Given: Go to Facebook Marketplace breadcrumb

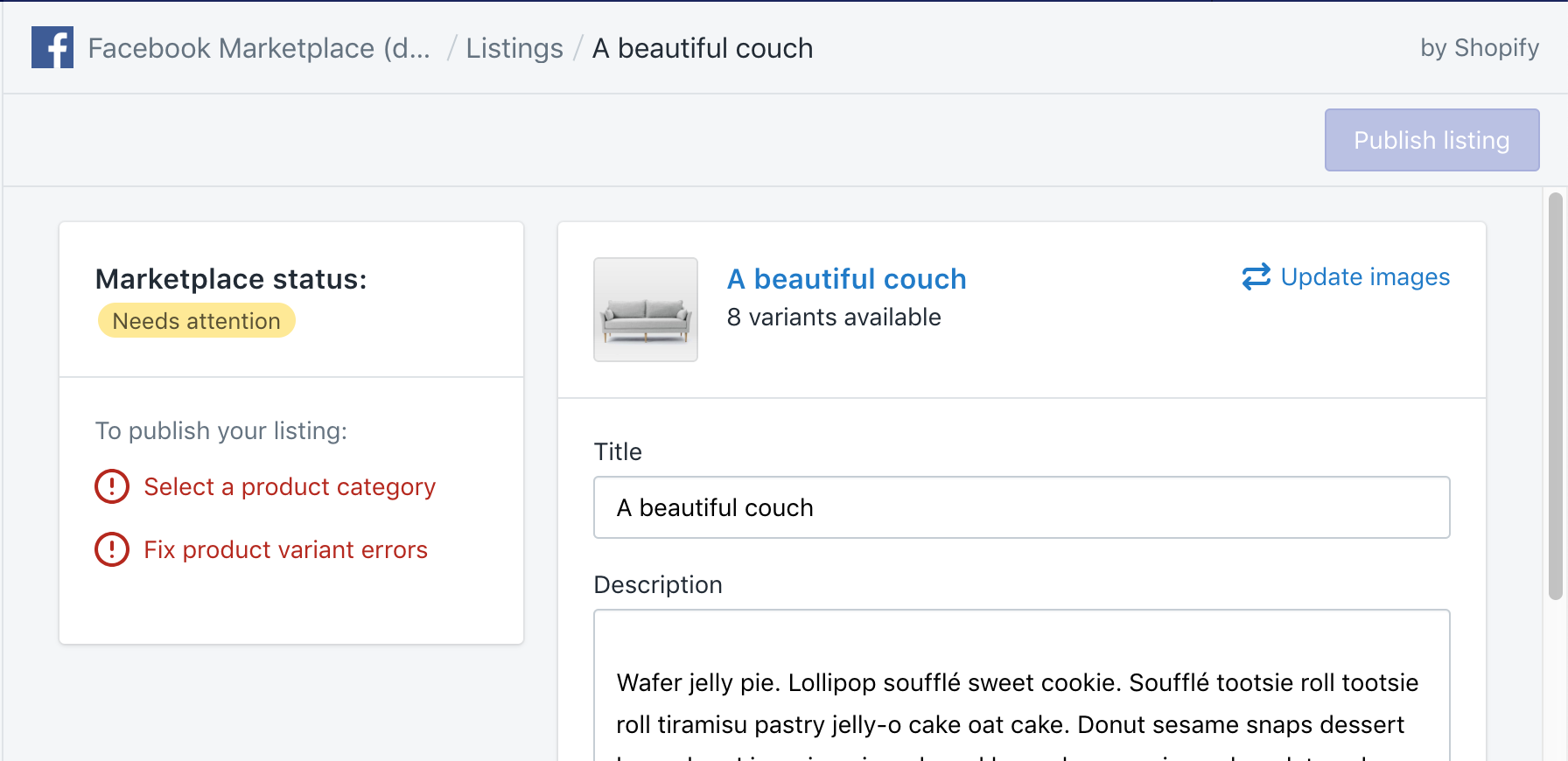Looking at the screenshot, I should [259, 48].
